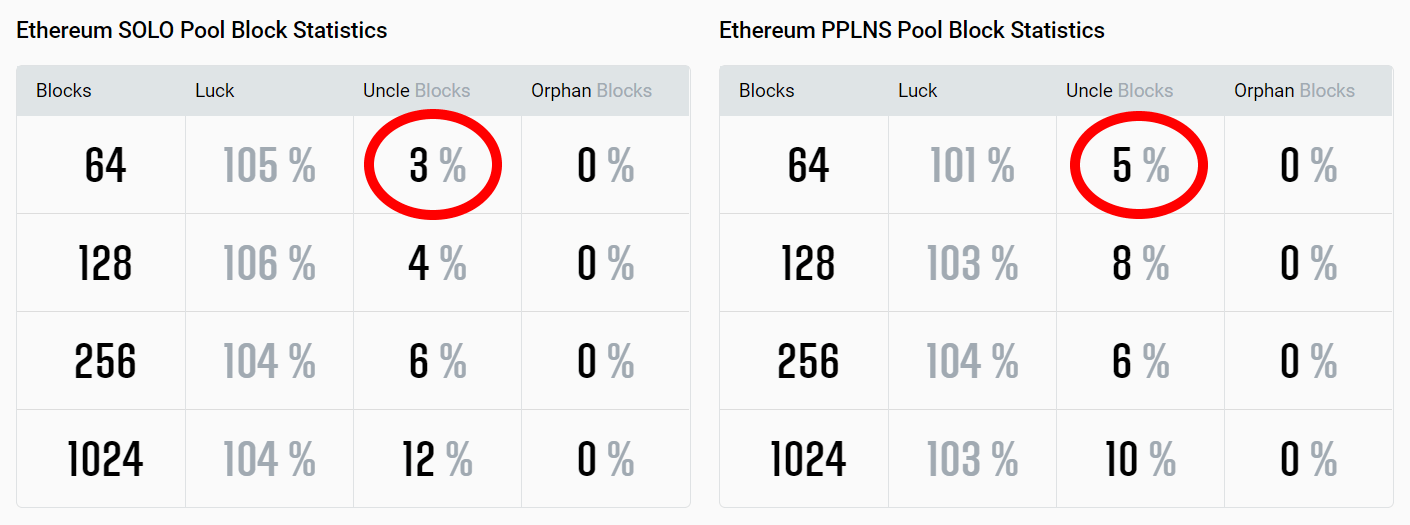Click PPLNS table's Luck column header

point(917,91)
